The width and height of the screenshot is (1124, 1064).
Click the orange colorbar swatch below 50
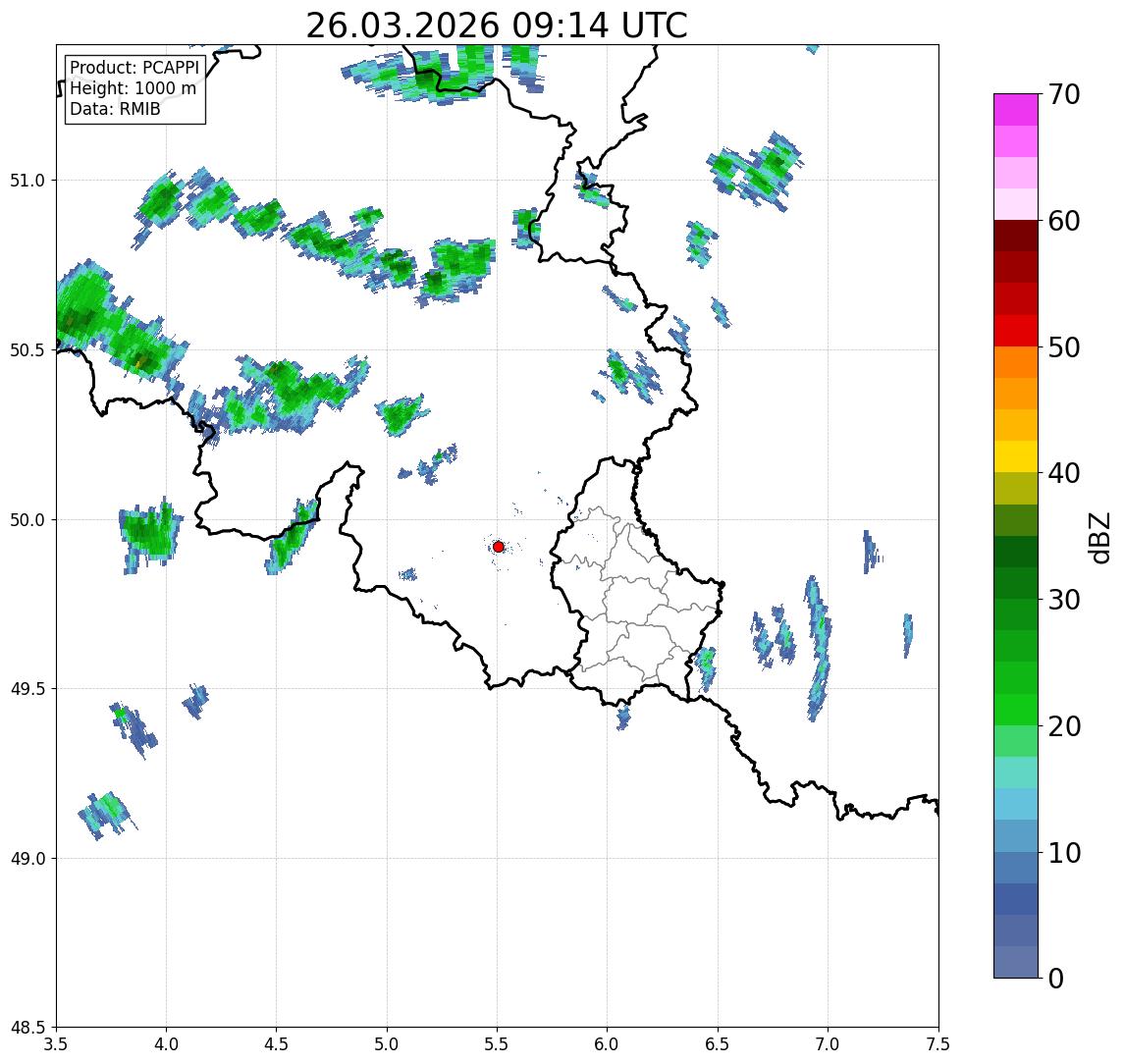pos(1016,362)
